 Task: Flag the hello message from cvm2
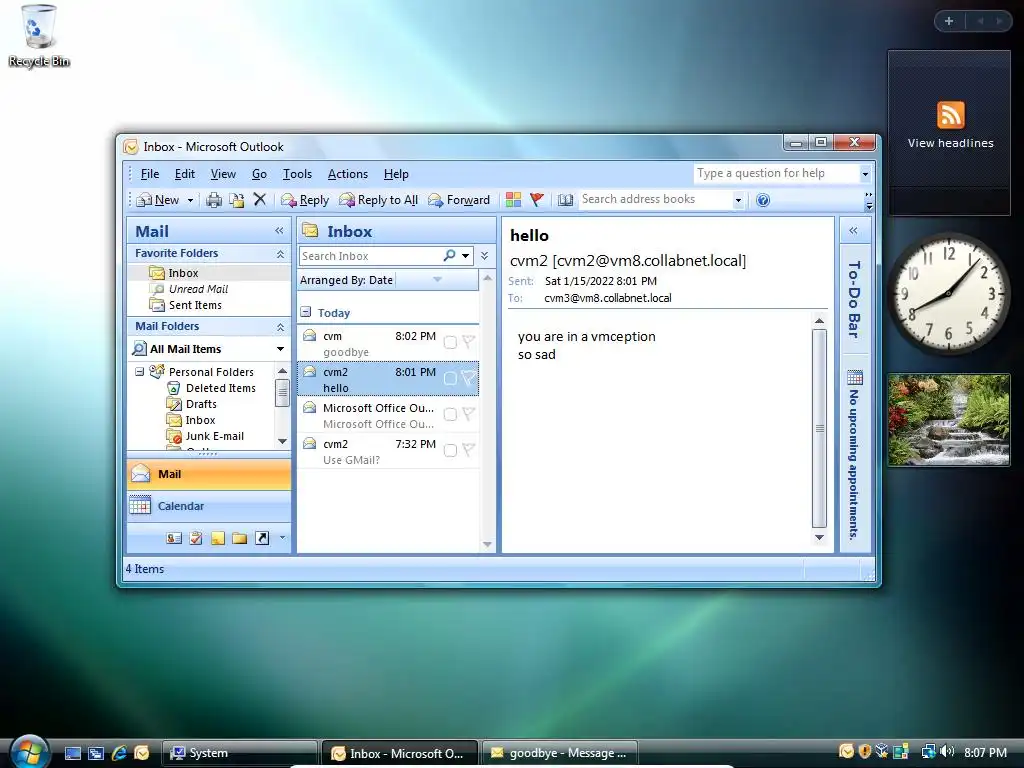468,378
